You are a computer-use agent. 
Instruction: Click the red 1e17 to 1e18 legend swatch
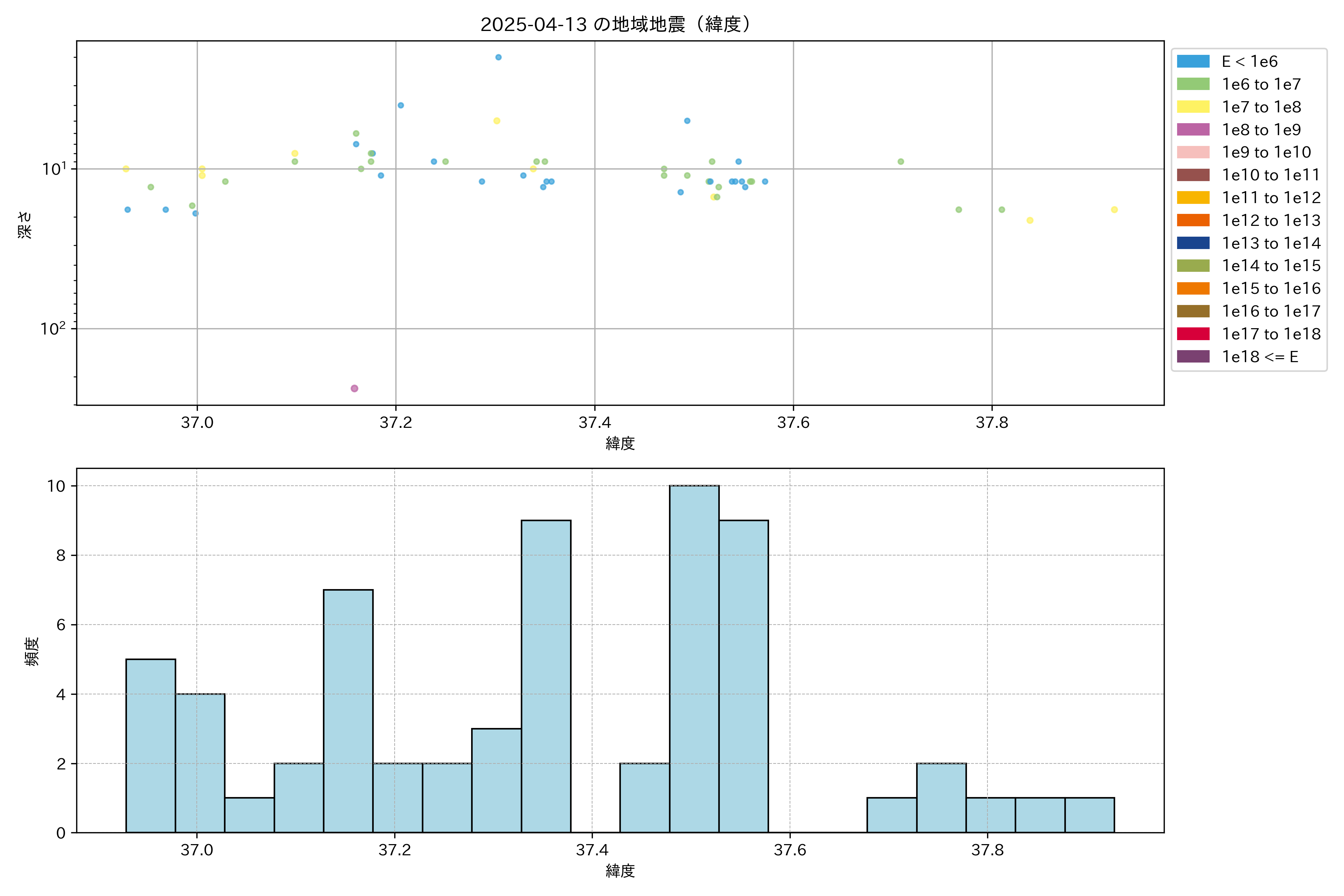point(1193,334)
